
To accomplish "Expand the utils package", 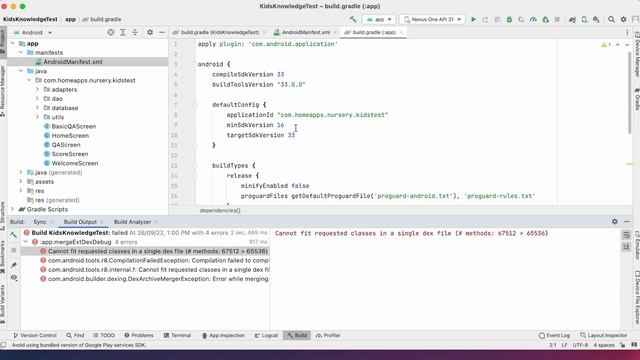I will (x=37, y=117).
